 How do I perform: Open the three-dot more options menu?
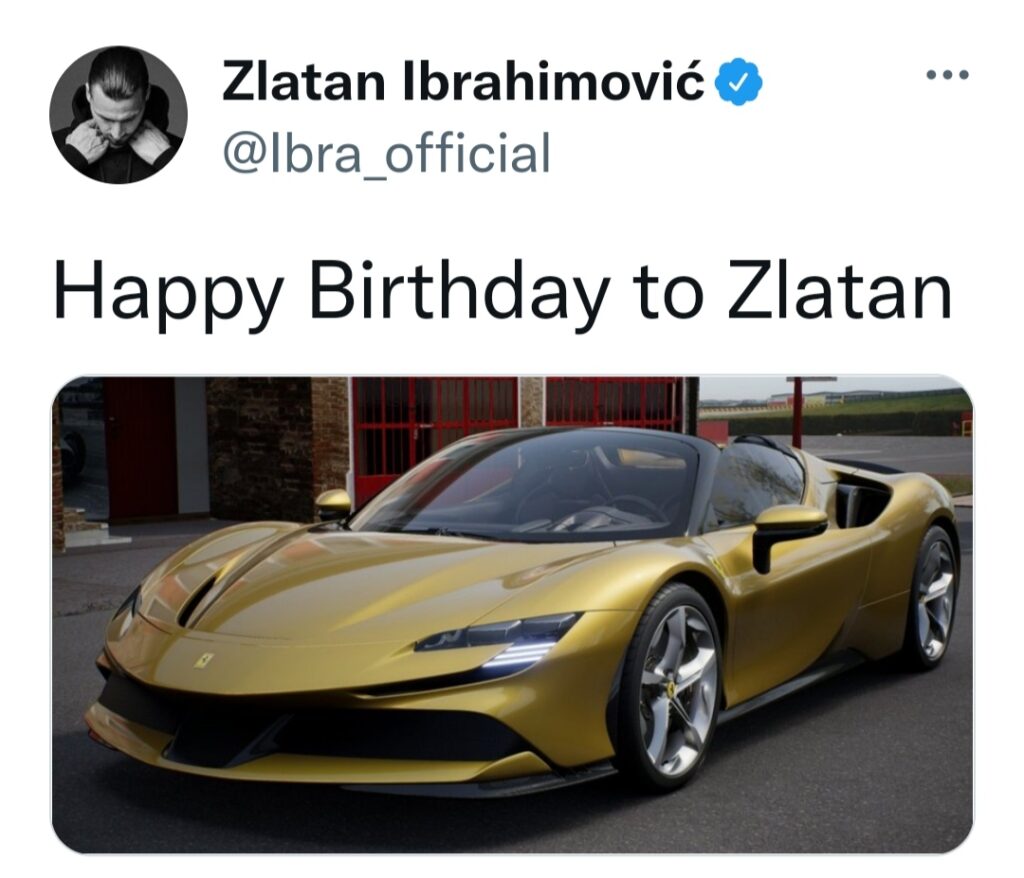click(948, 74)
